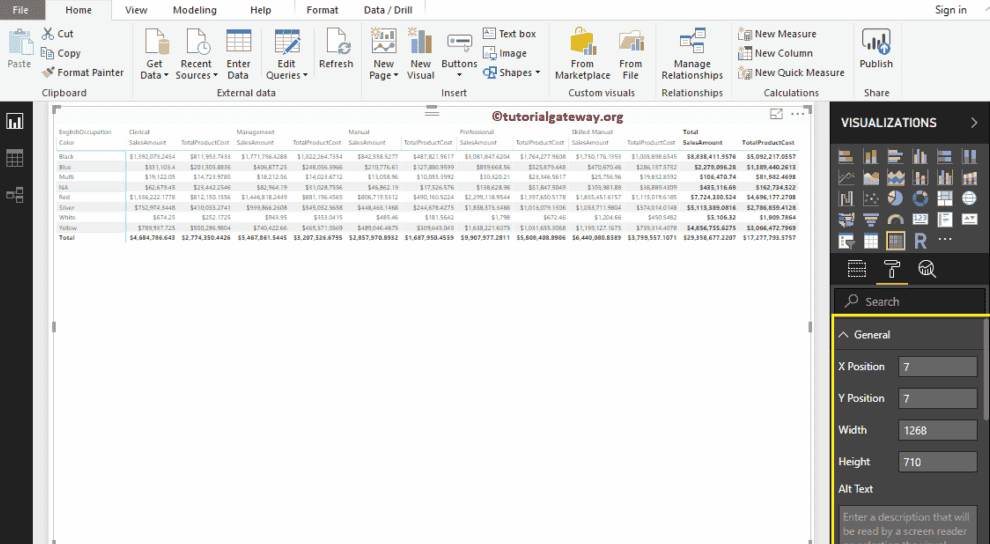The height and width of the screenshot is (544, 990).
Task: Open the Edit Queries dropdown
Action: 287,54
